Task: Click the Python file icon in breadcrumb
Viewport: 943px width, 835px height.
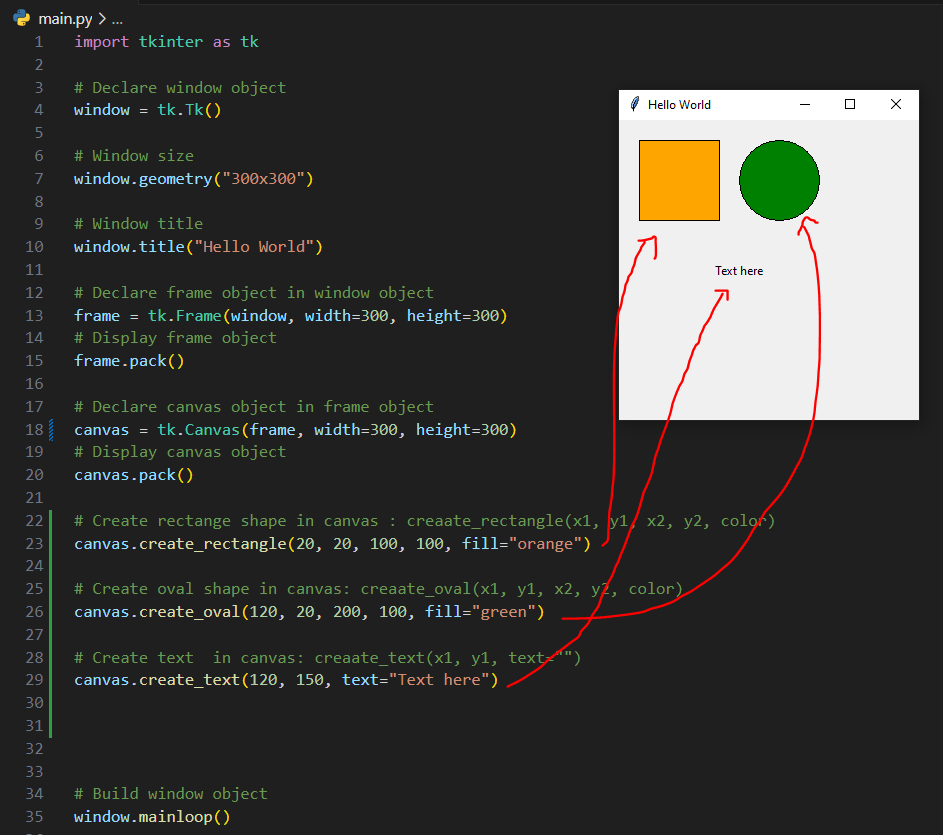Action: (x=22, y=18)
